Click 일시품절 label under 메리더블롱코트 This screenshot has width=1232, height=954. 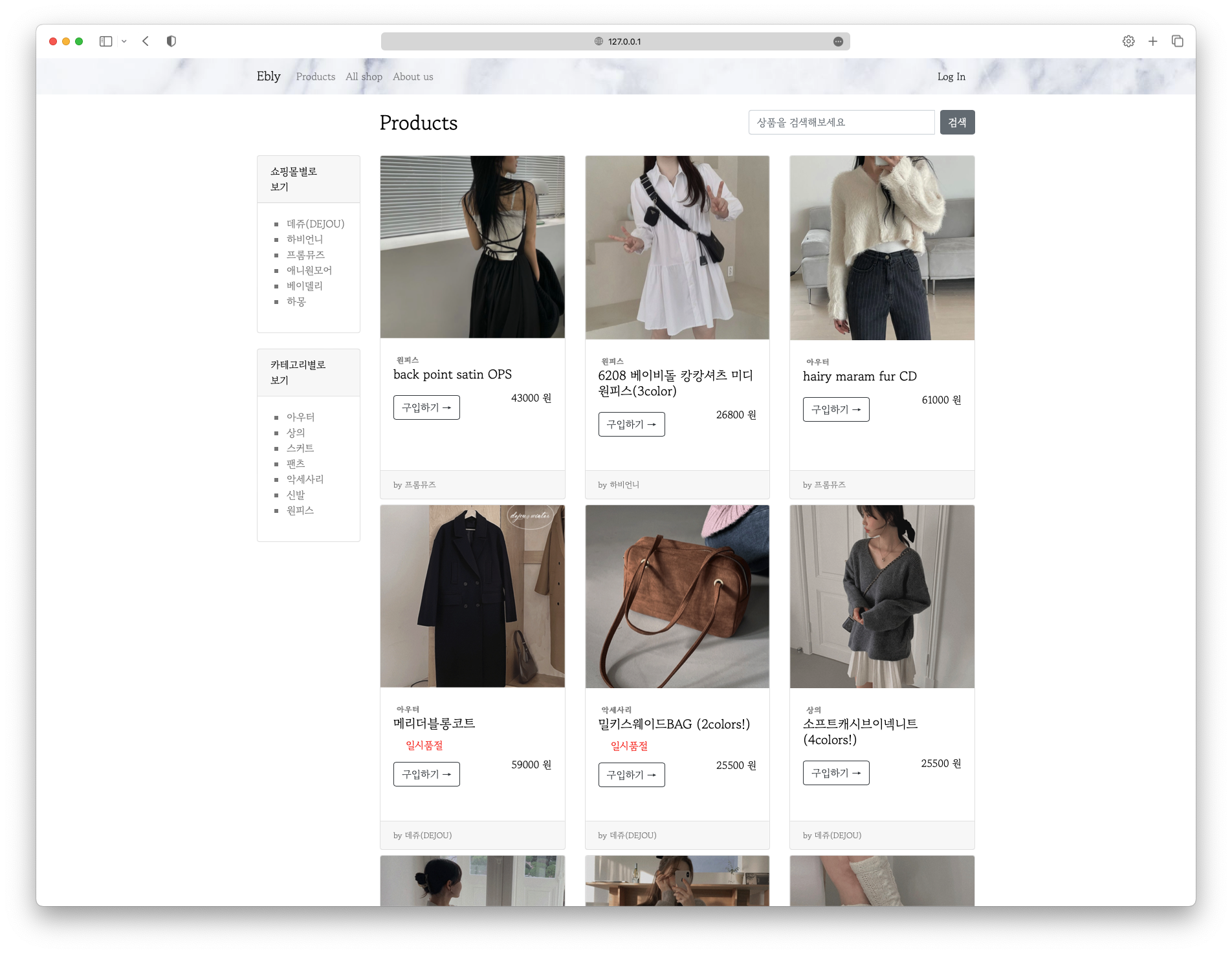(x=424, y=746)
